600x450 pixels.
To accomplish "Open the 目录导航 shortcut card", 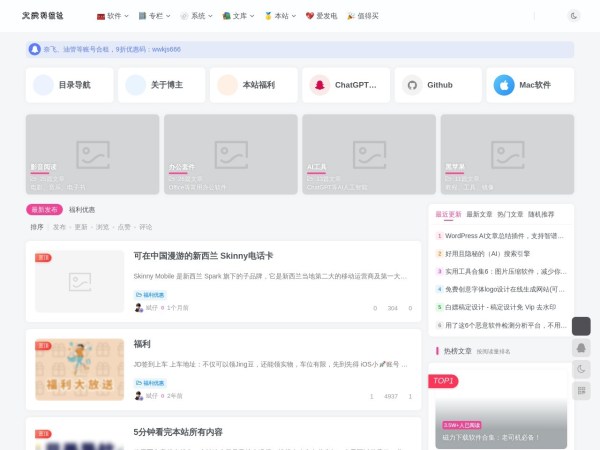I will tap(70, 85).
